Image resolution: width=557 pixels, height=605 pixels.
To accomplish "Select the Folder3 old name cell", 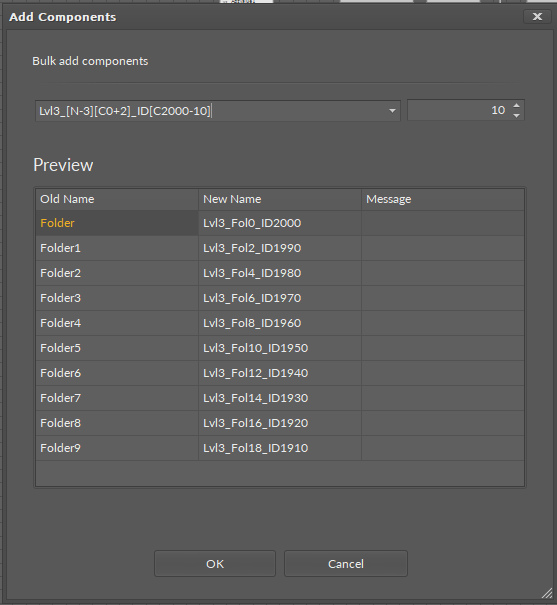I will (117, 298).
